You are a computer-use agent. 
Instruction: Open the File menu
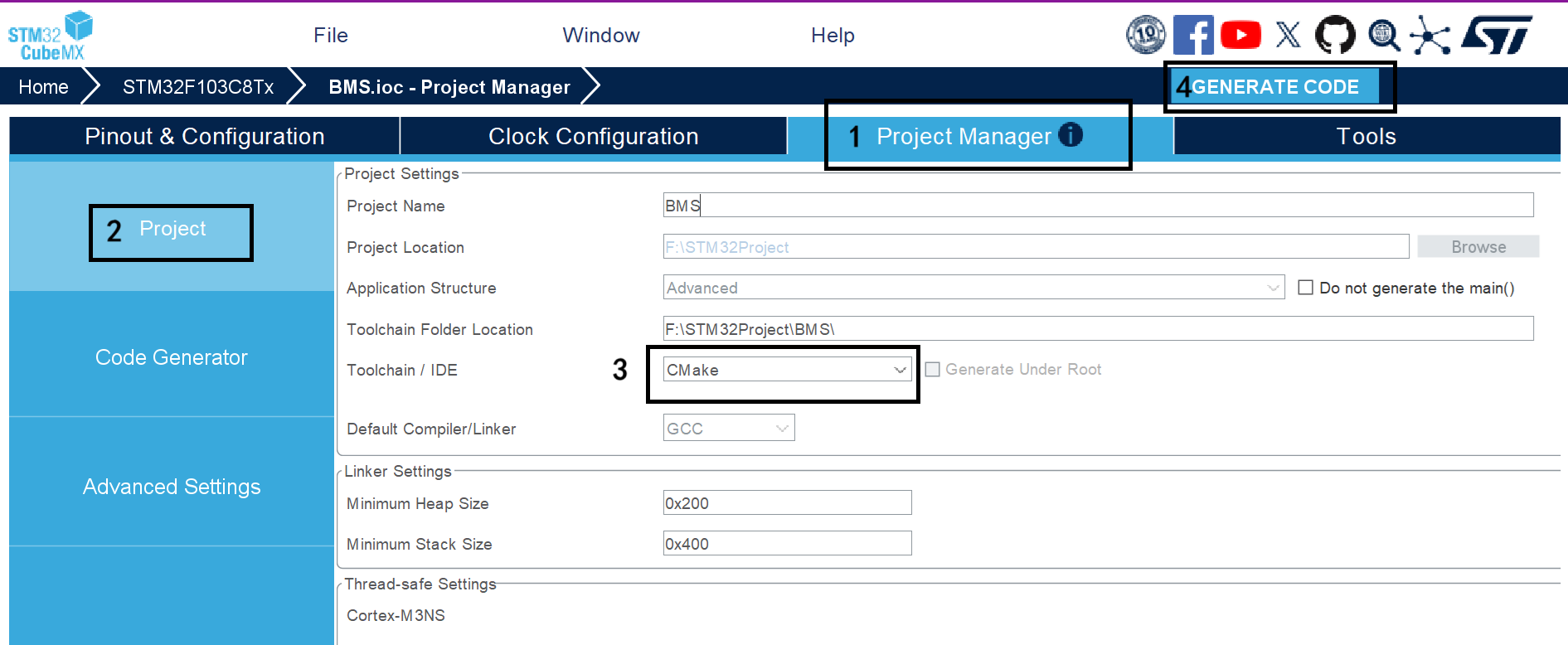[x=331, y=36]
